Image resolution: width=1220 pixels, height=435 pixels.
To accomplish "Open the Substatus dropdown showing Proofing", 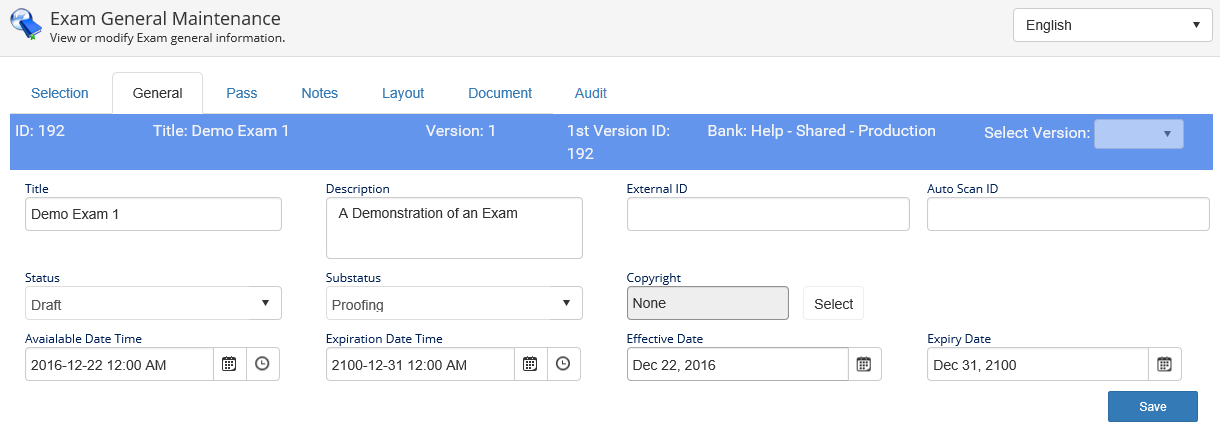I will point(454,303).
